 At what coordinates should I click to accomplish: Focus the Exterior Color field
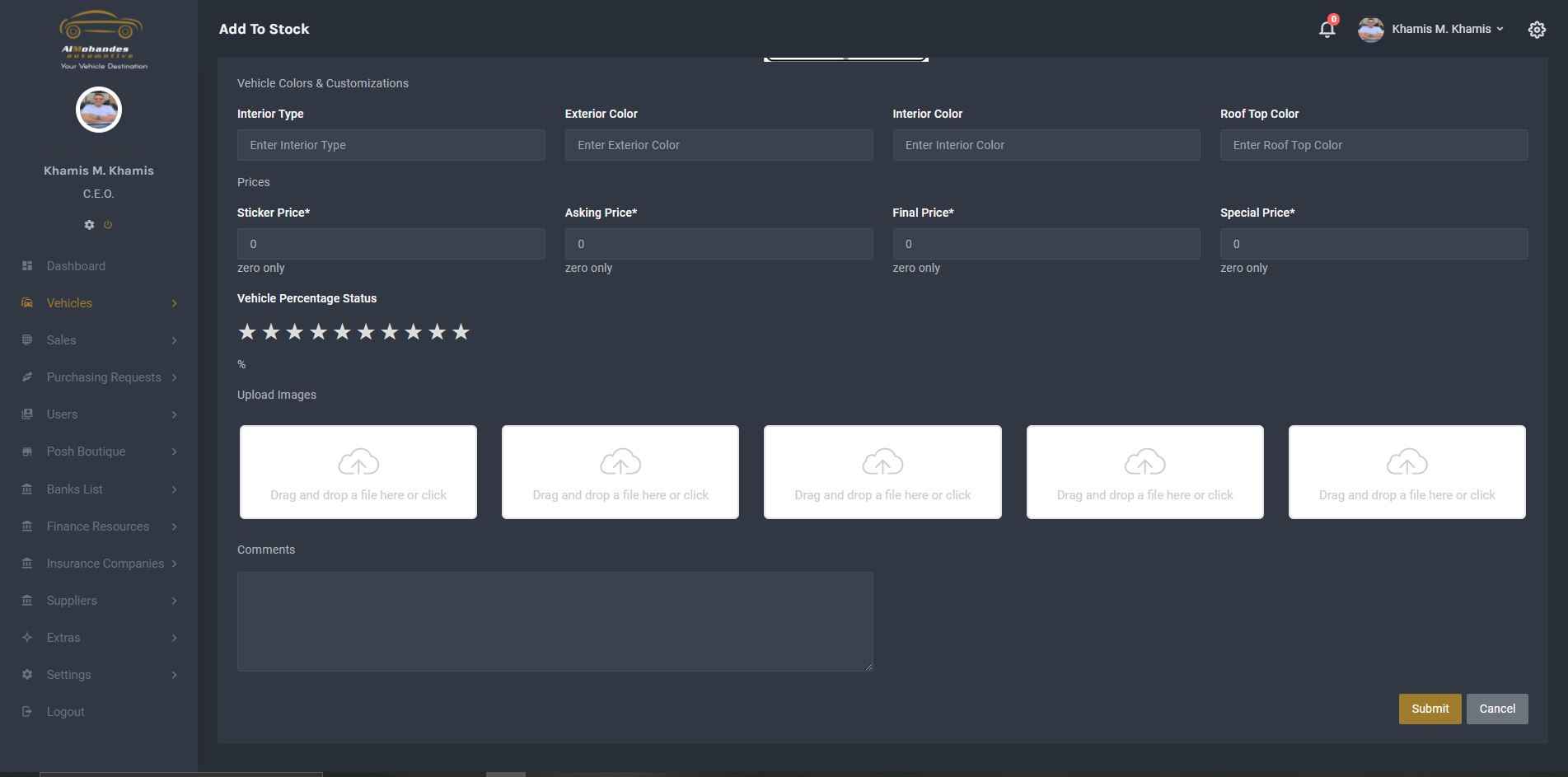pyautogui.click(x=718, y=145)
